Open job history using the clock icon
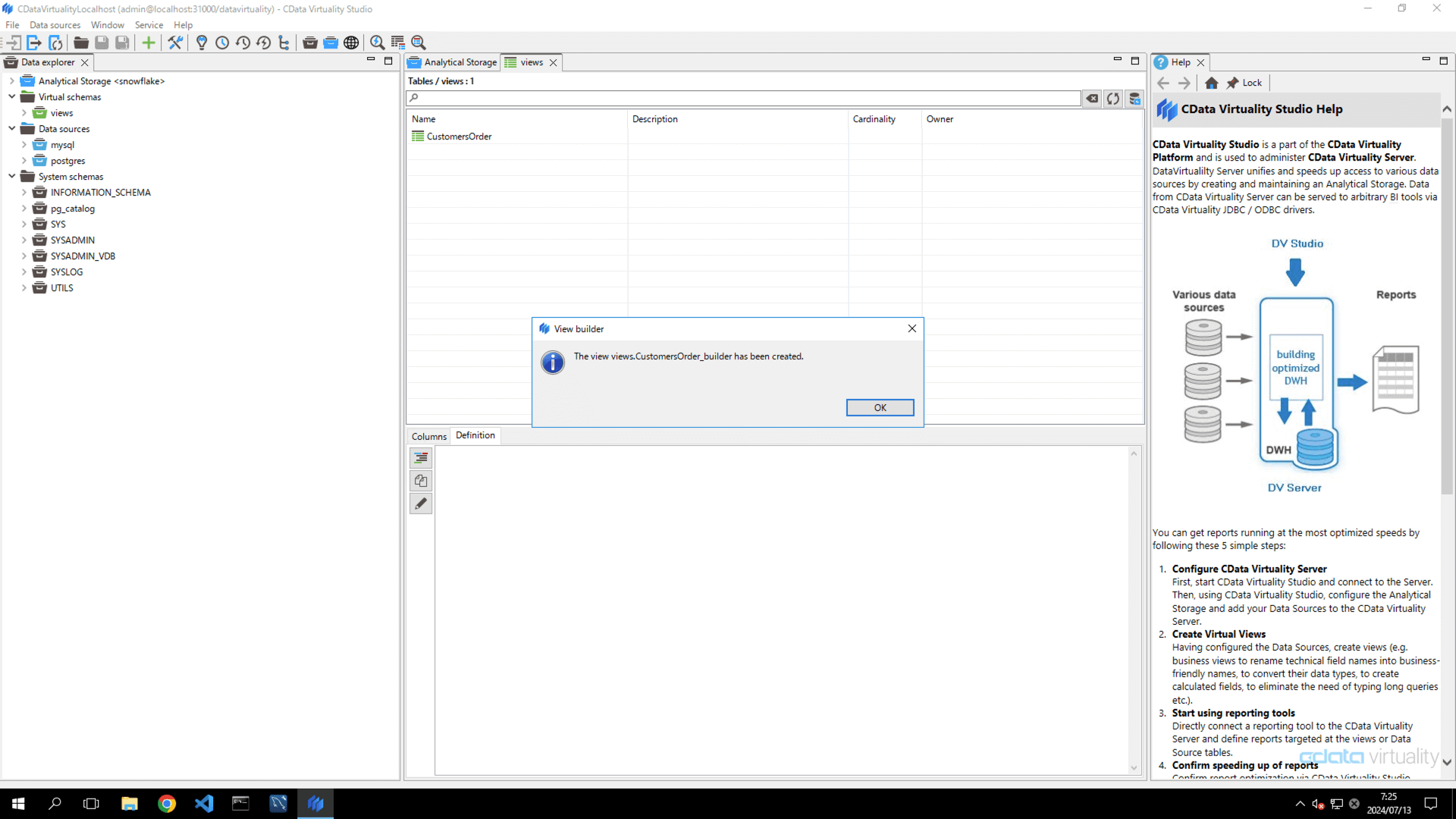This screenshot has height=819, width=1456. [x=222, y=42]
